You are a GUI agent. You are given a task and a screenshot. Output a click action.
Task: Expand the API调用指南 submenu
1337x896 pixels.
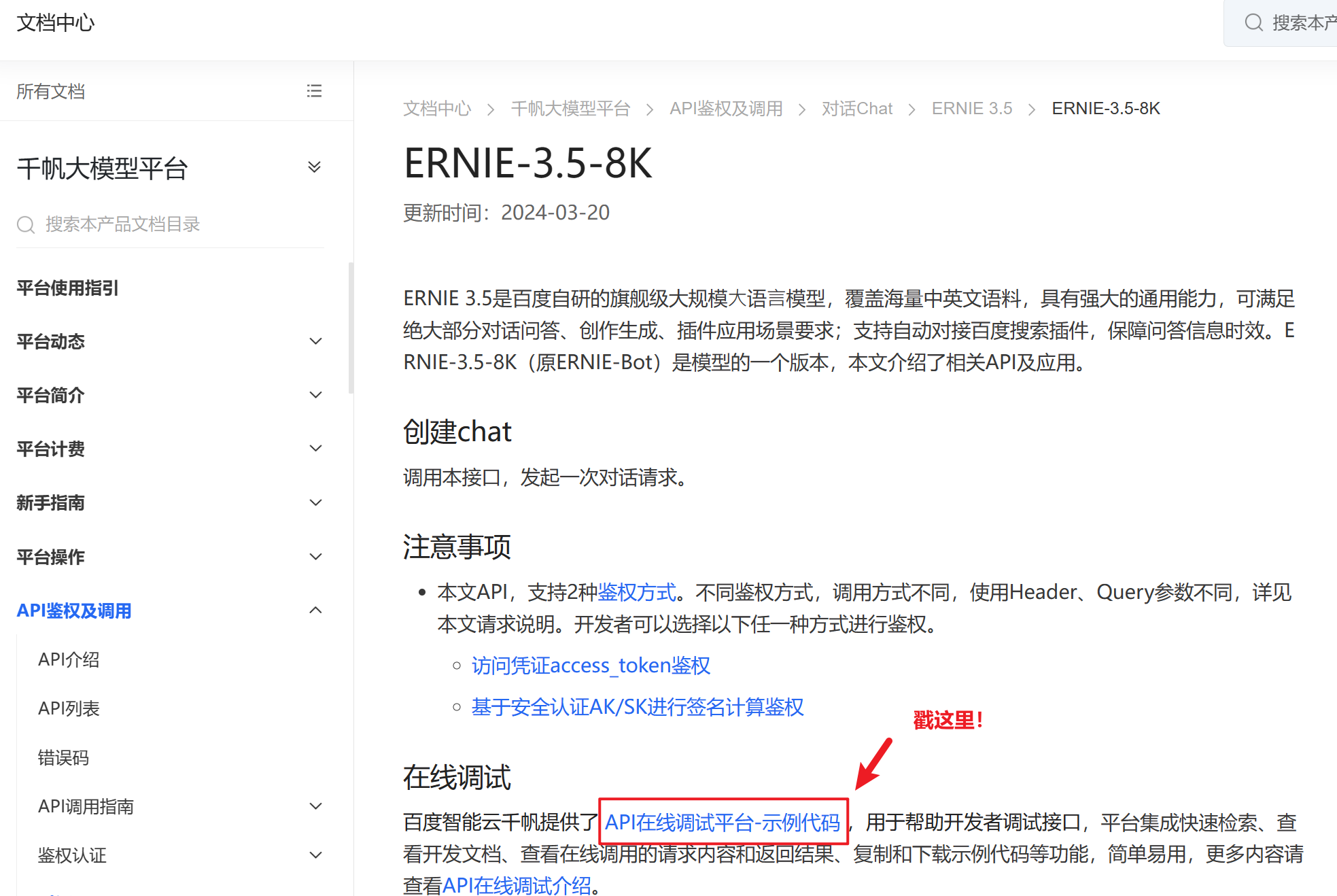(x=315, y=806)
